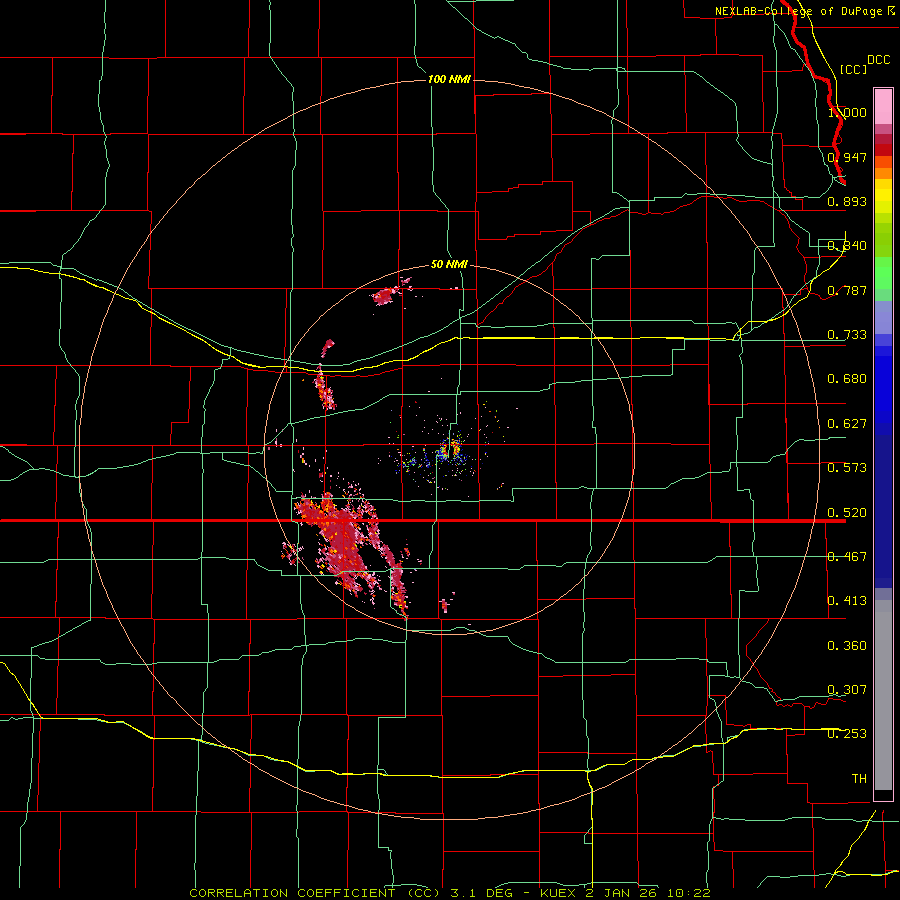
Task: Pick the light pink swatch atop color scale
Action: [x=883, y=106]
